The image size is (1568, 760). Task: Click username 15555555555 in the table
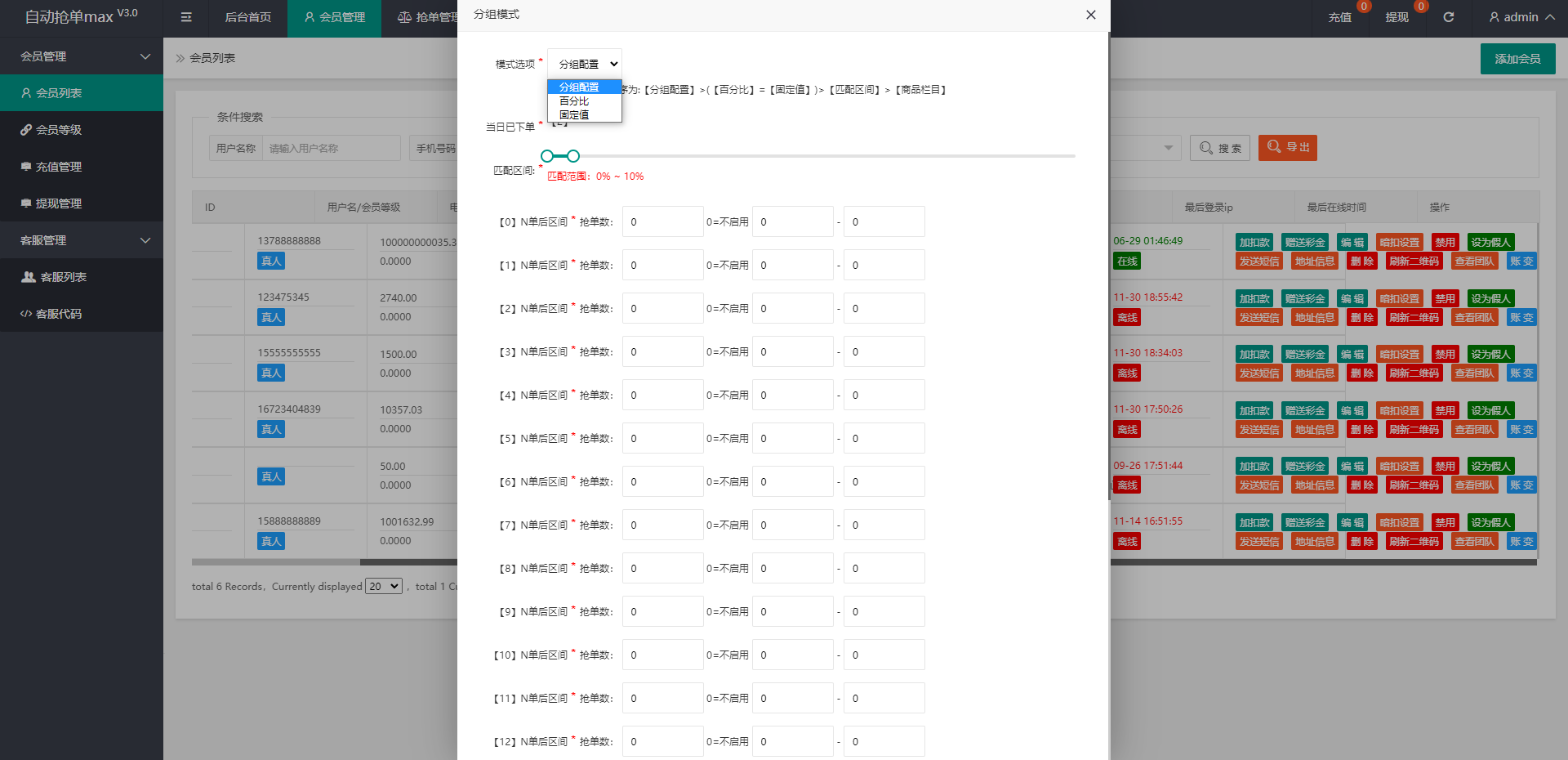coord(289,353)
